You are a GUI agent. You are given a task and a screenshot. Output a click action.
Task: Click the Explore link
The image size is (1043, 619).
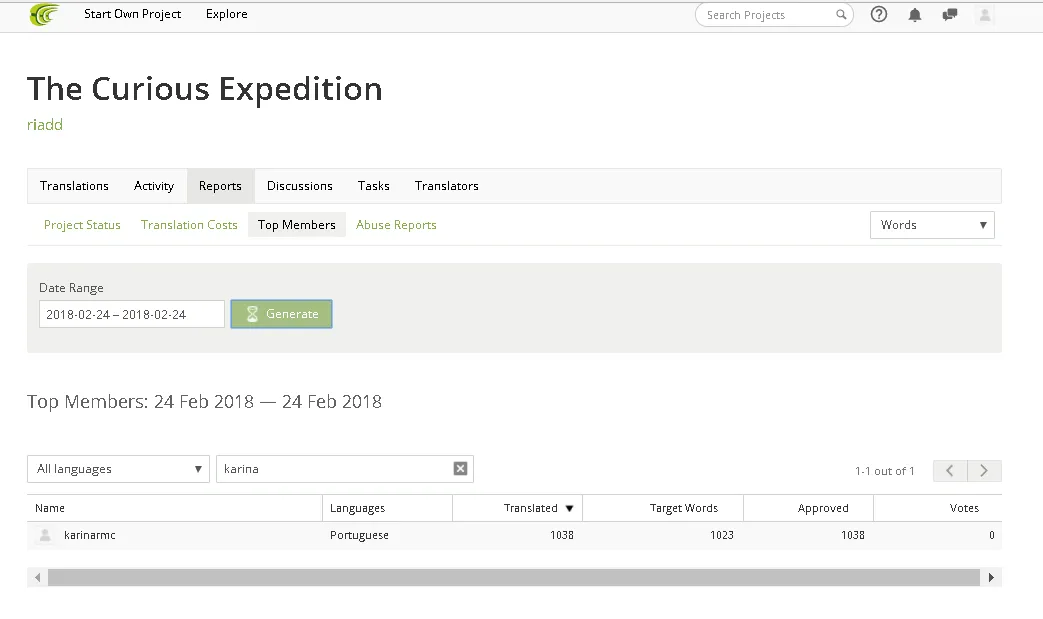pyautogui.click(x=227, y=14)
